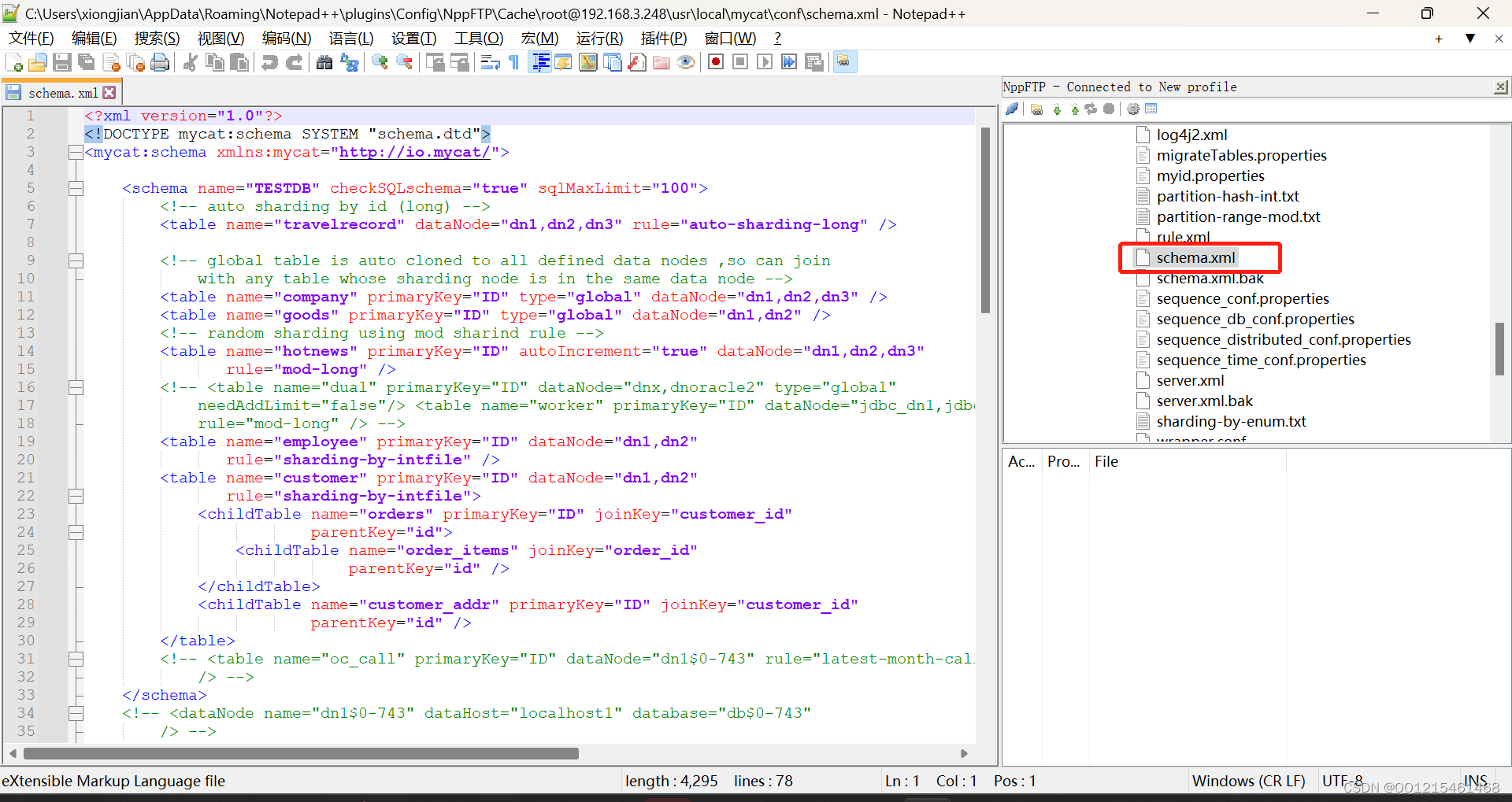Screen dimensions: 1512x802
Task: Run macro multiple times icon
Action: click(789, 62)
